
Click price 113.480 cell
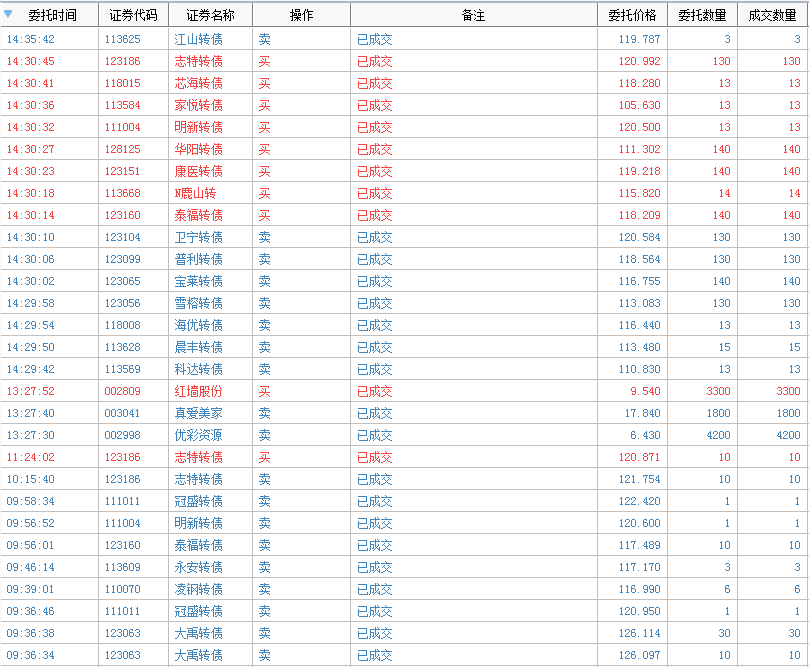[x=639, y=347]
